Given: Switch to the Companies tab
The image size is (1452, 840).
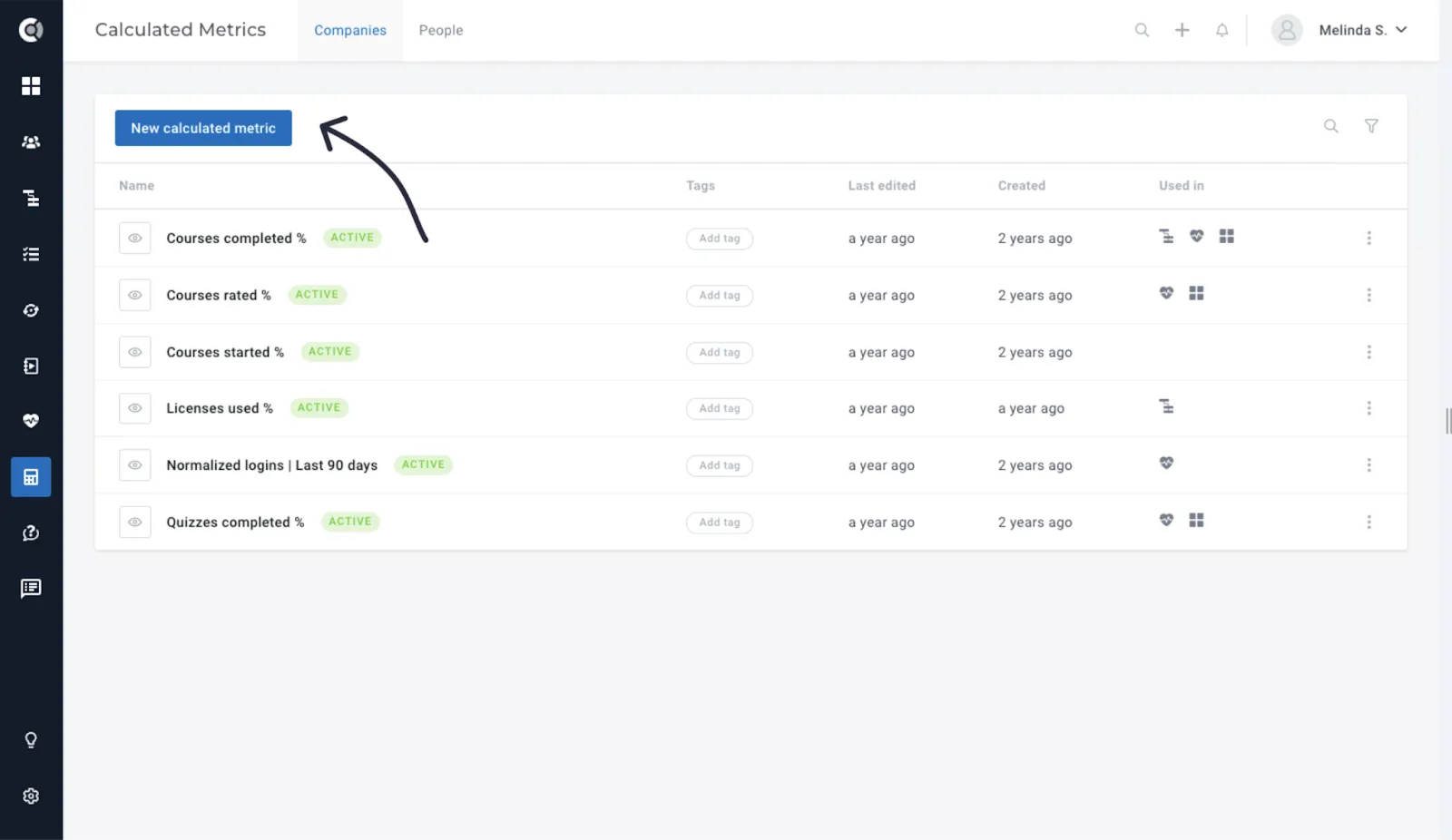Looking at the screenshot, I should click(x=350, y=30).
